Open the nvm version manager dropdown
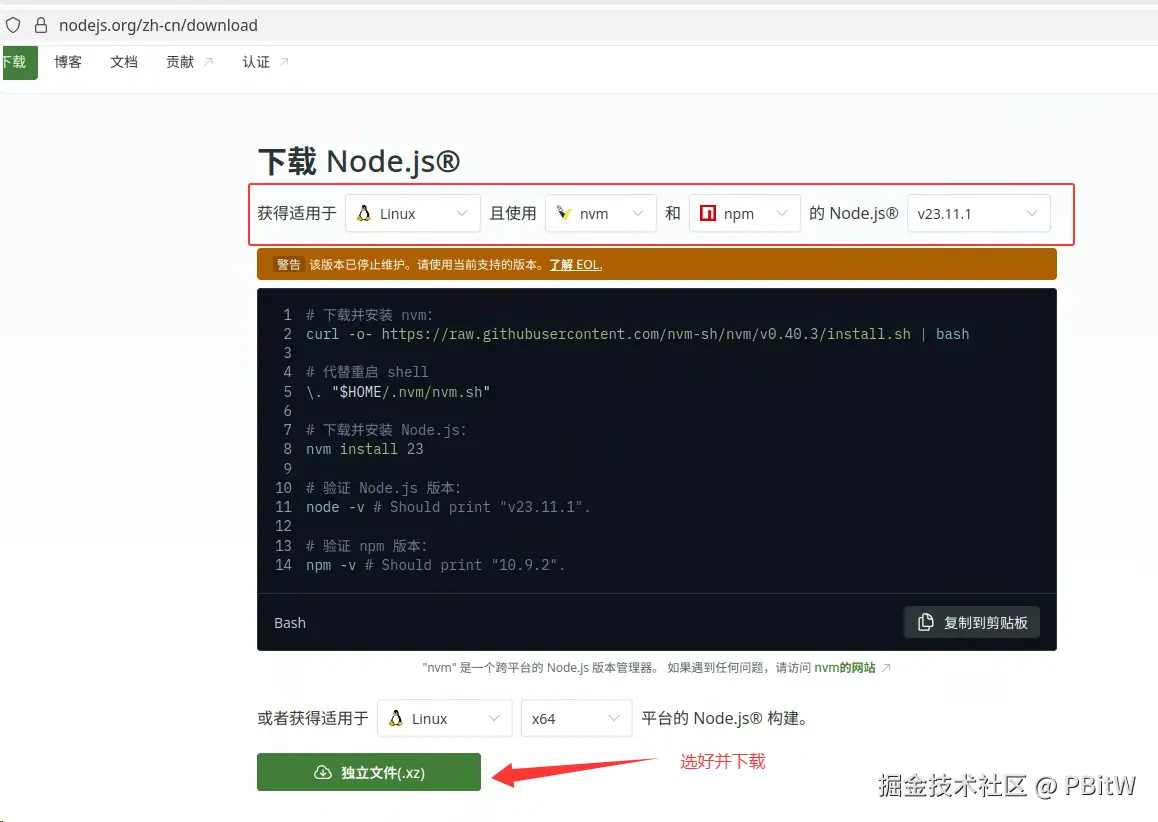 click(600, 213)
